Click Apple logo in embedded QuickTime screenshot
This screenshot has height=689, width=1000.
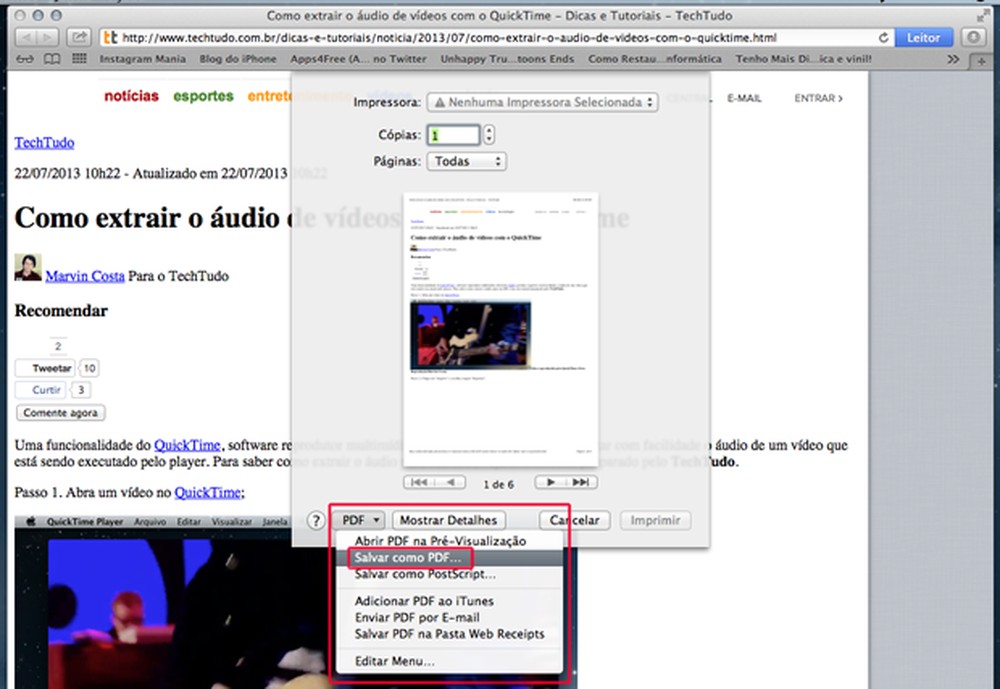30,521
